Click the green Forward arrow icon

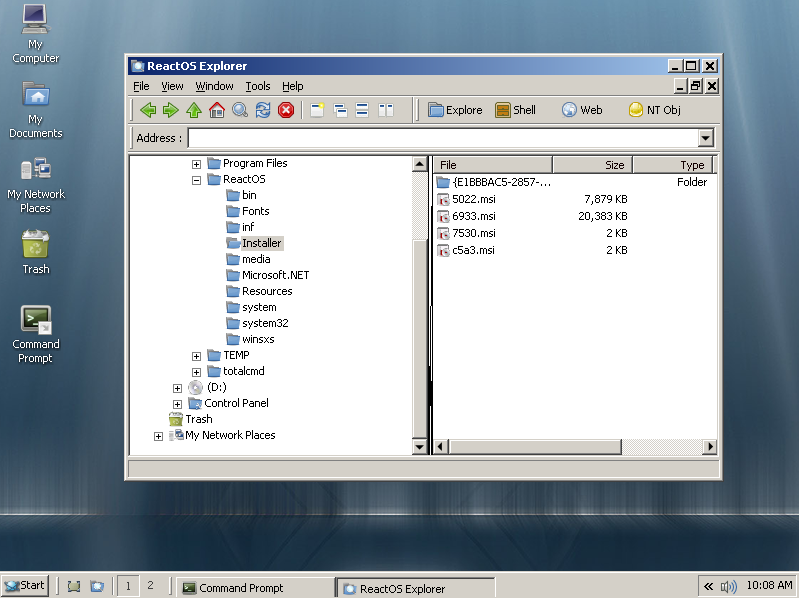pos(171,110)
